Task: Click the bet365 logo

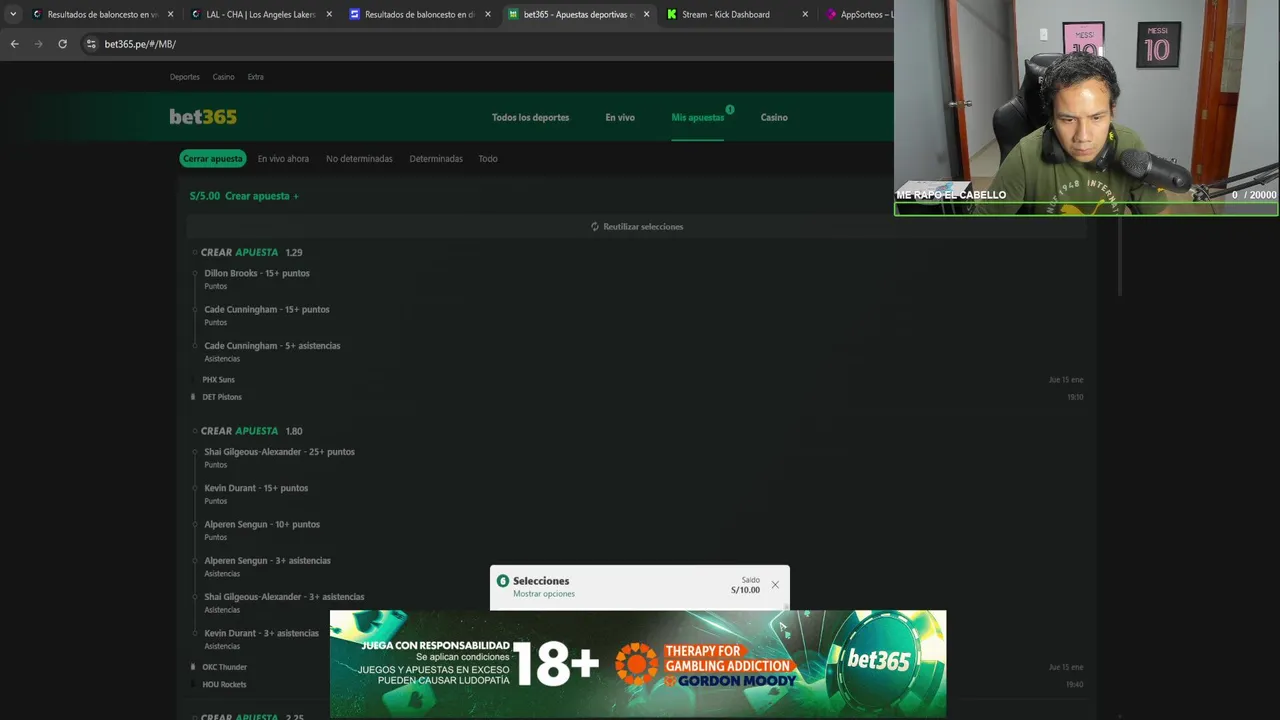Action: pos(203,117)
